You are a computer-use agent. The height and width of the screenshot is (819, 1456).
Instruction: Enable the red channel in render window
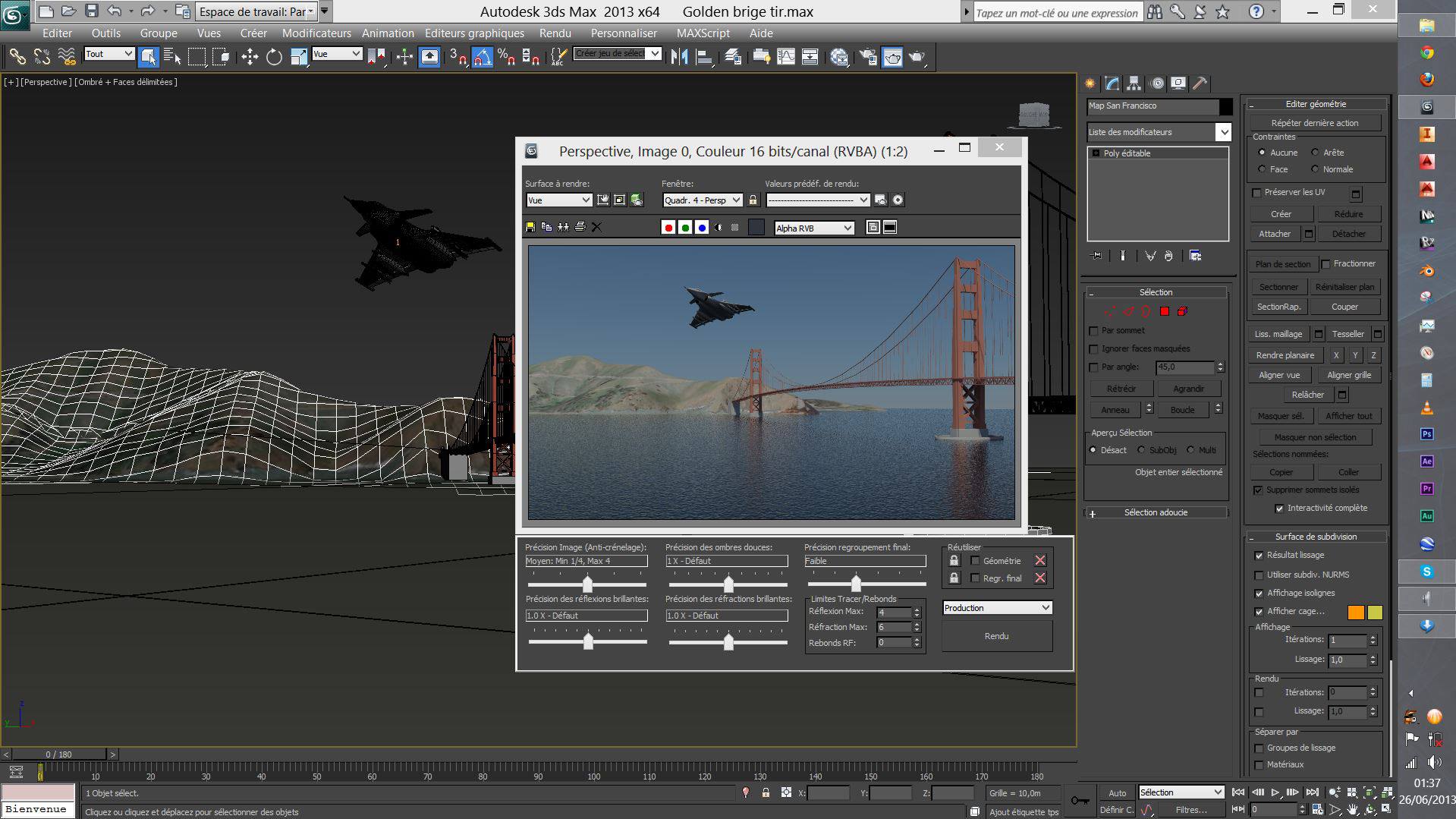coord(668,228)
